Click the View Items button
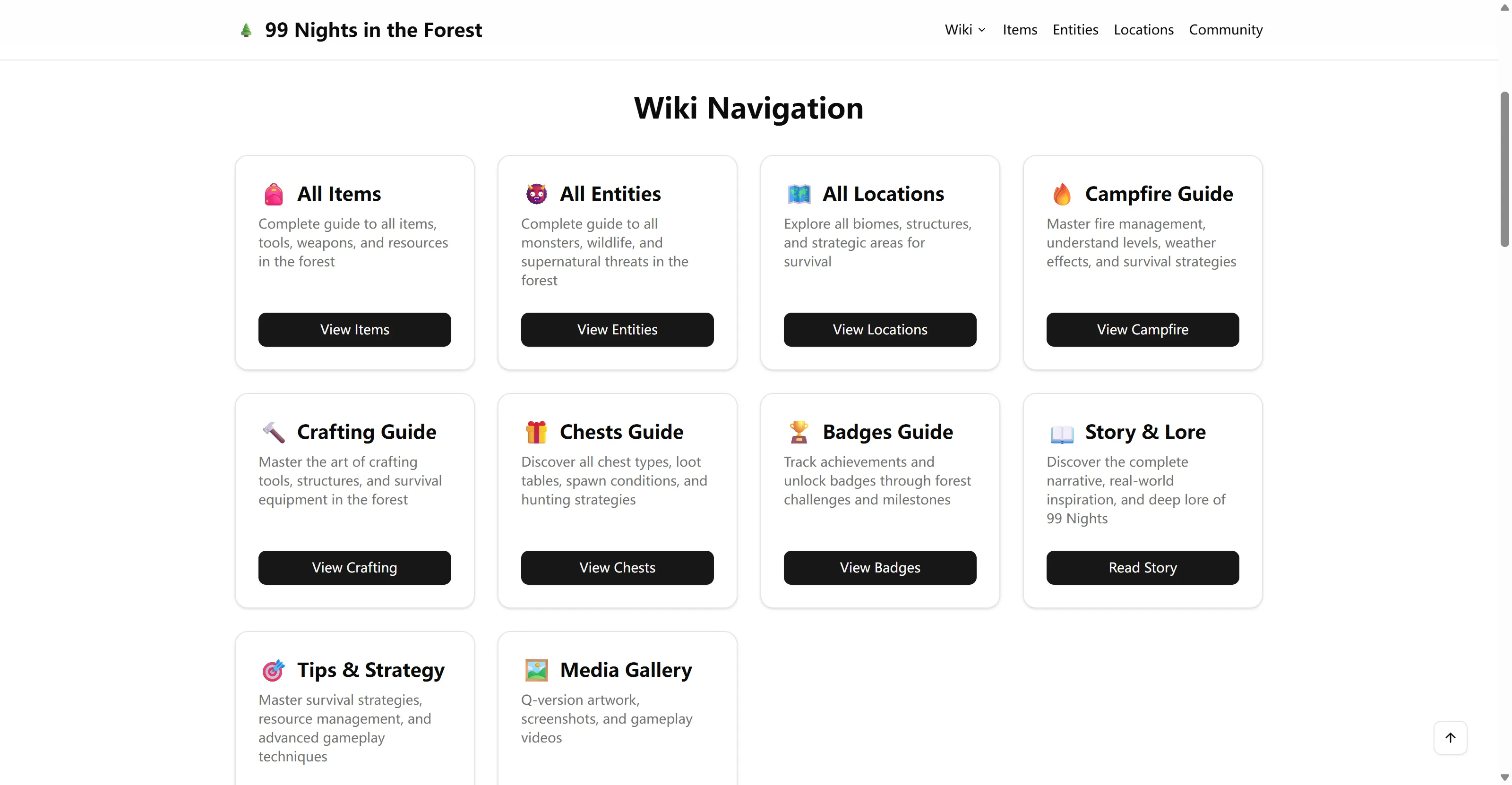The width and height of the screenshot is (1512, 785). click(354, 330)
